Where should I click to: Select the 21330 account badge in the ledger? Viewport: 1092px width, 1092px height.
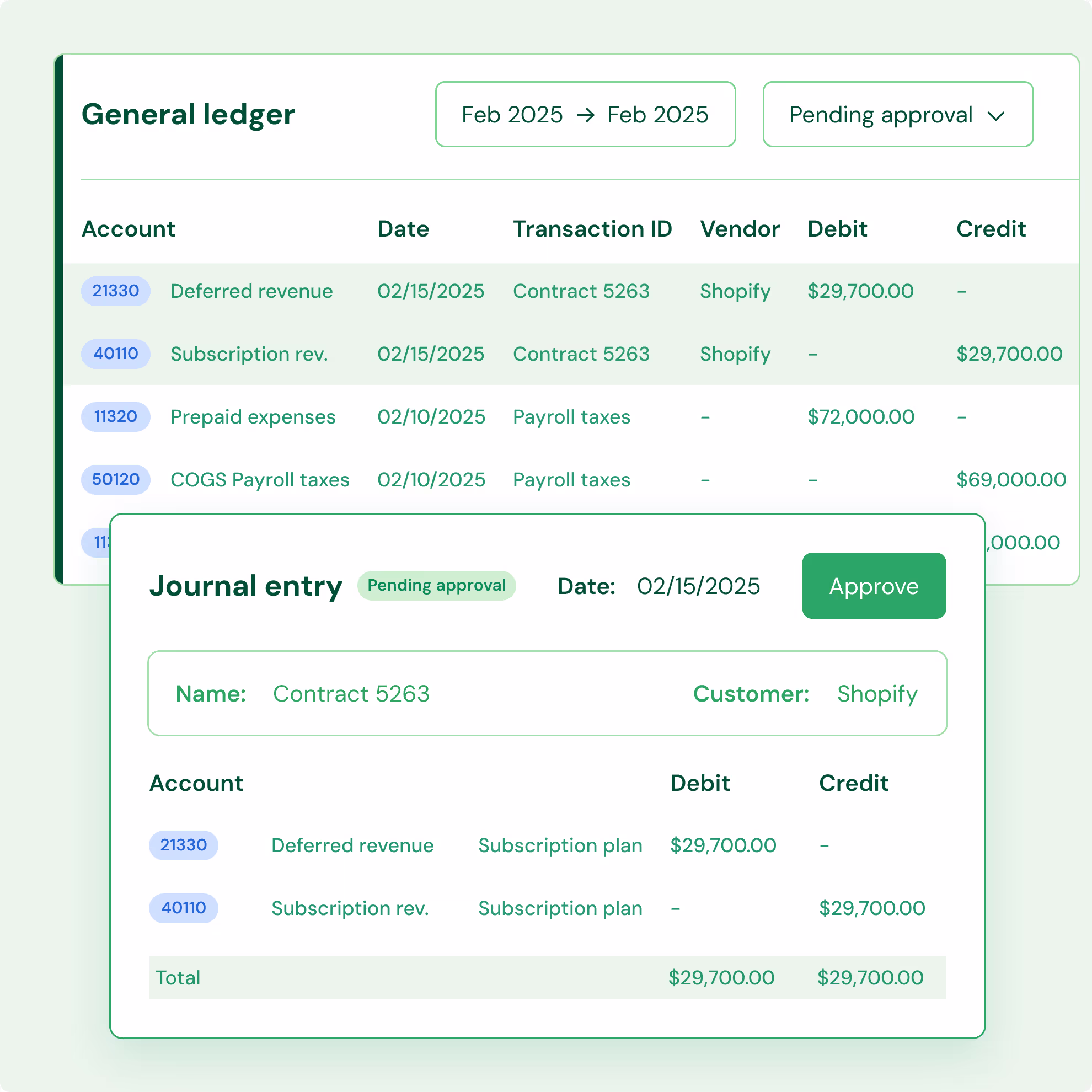coord(115,291)
